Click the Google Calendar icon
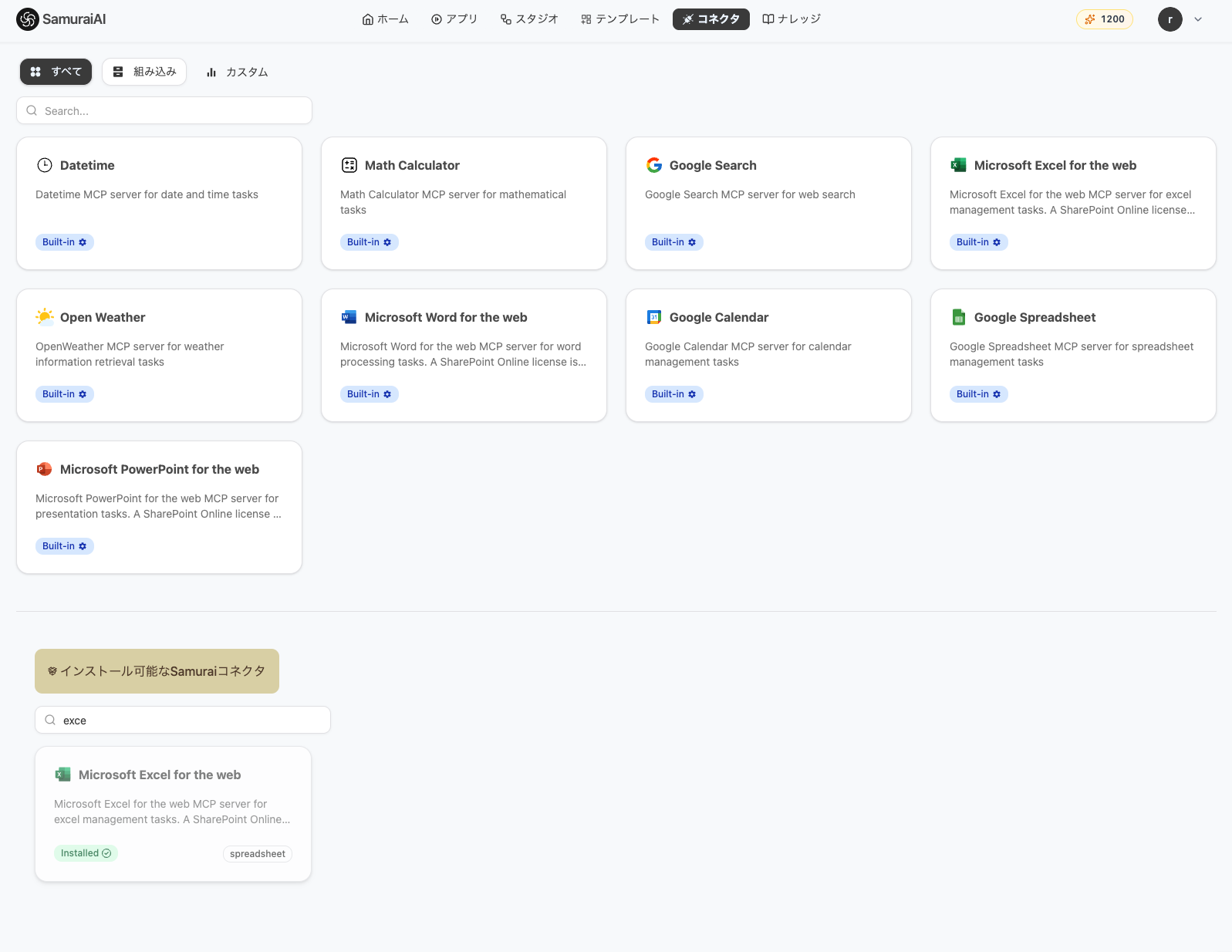The width and height of the screenshot is (1232, 952). (x=654, y=317)
